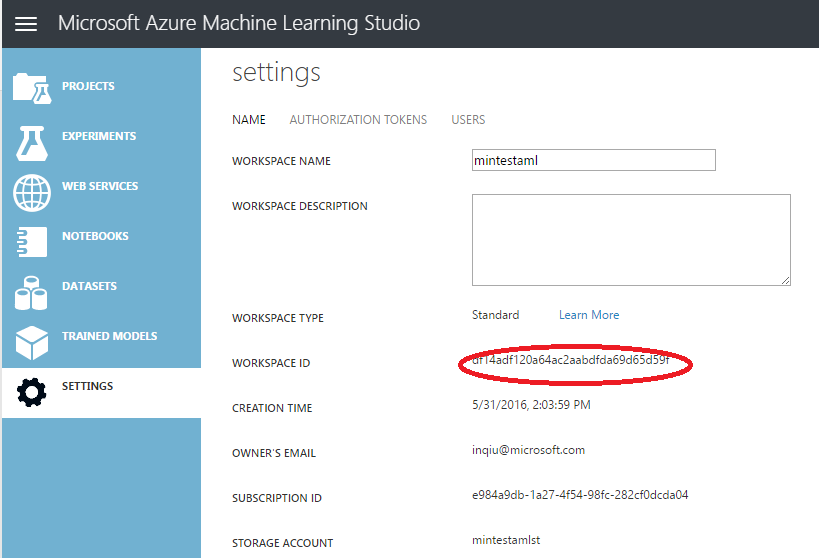Image resolution: width=819 pixels, height=558 pixels.
Task: Click the Projects folder icon
Action: [32, 89]
